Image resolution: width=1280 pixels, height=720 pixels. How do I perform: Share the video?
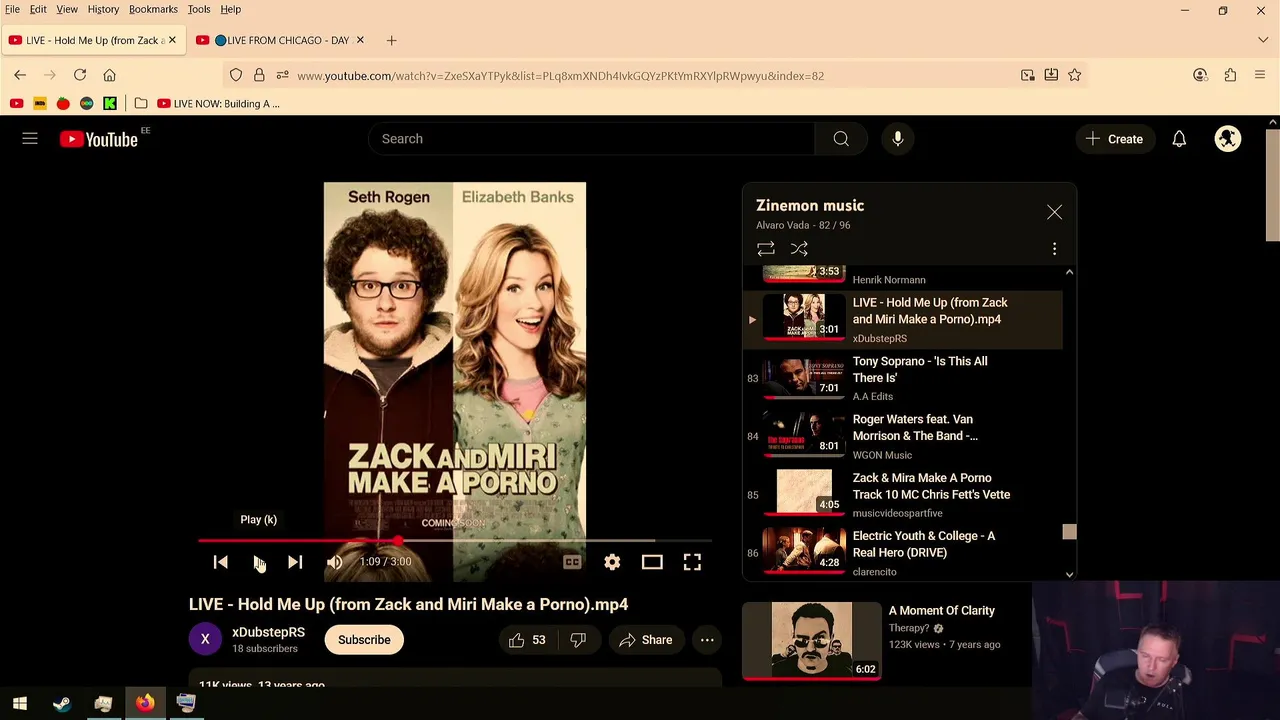click(645, 640)
